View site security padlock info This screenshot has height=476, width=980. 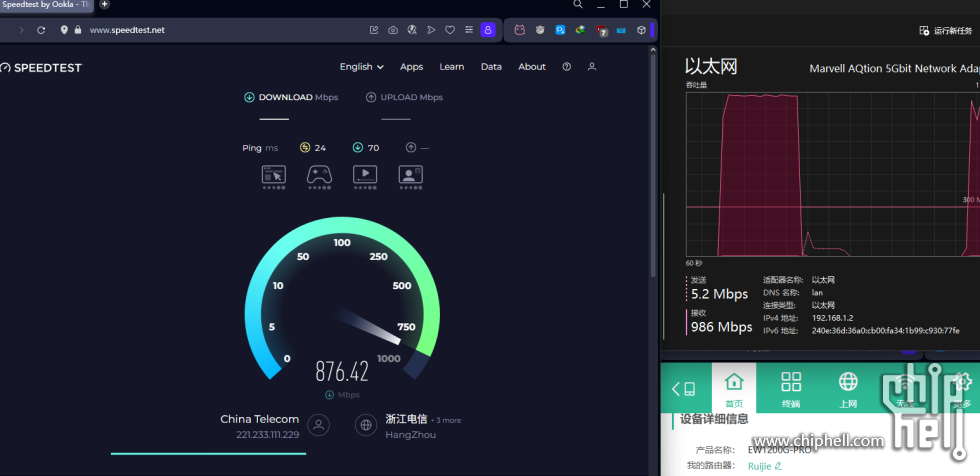coord(78,29)
